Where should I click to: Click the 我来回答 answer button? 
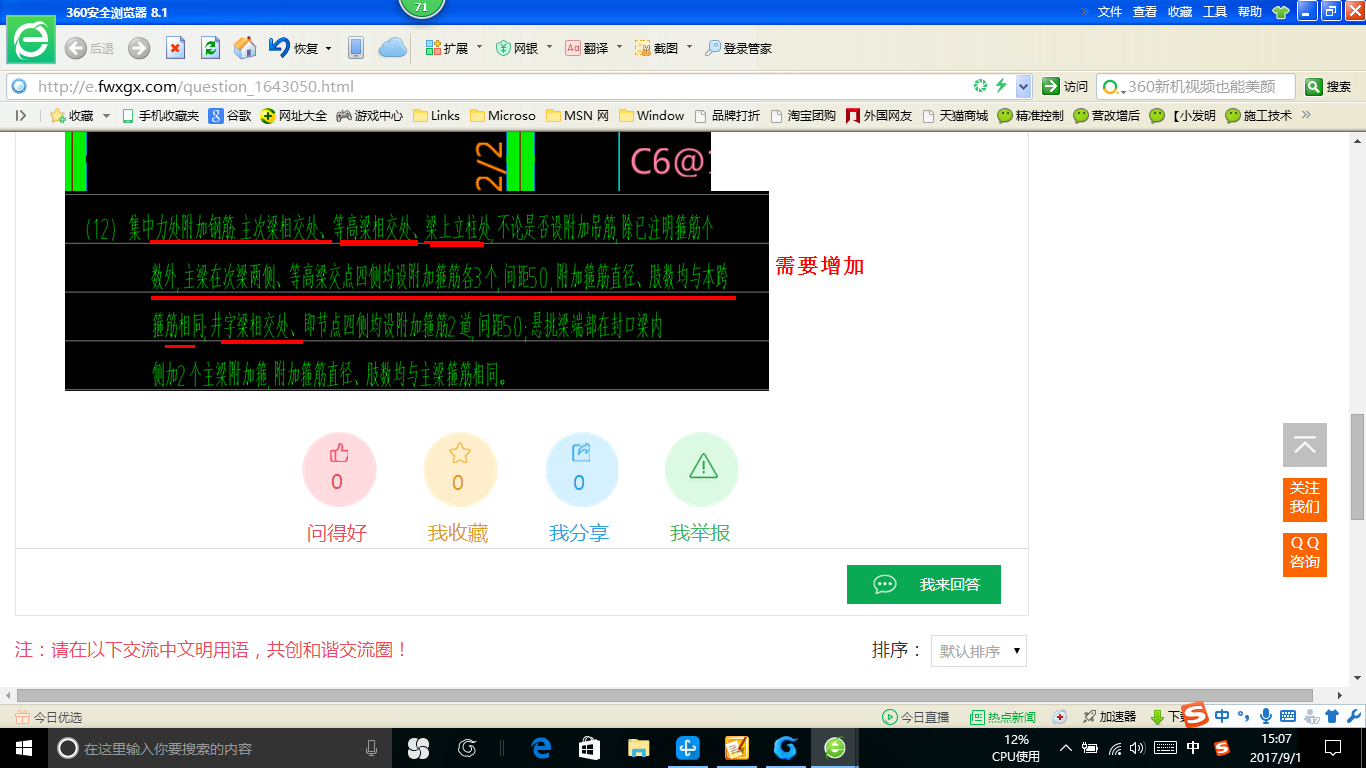point(924,584)
